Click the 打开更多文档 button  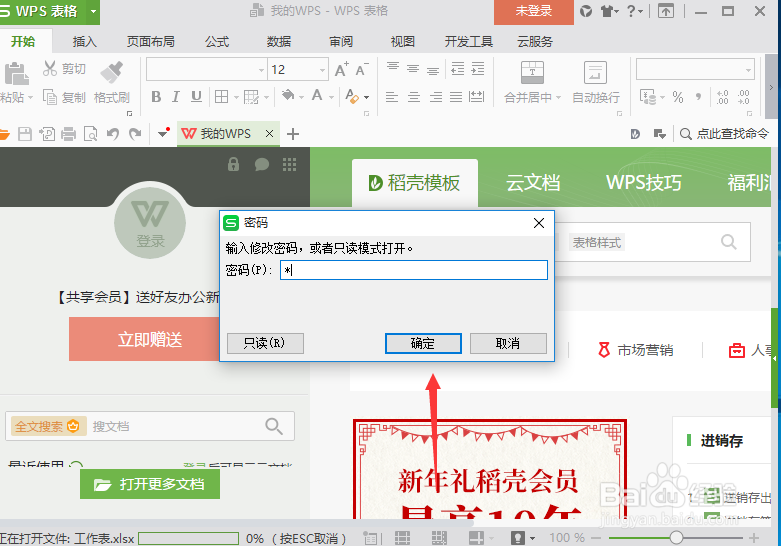pos(150,484)
